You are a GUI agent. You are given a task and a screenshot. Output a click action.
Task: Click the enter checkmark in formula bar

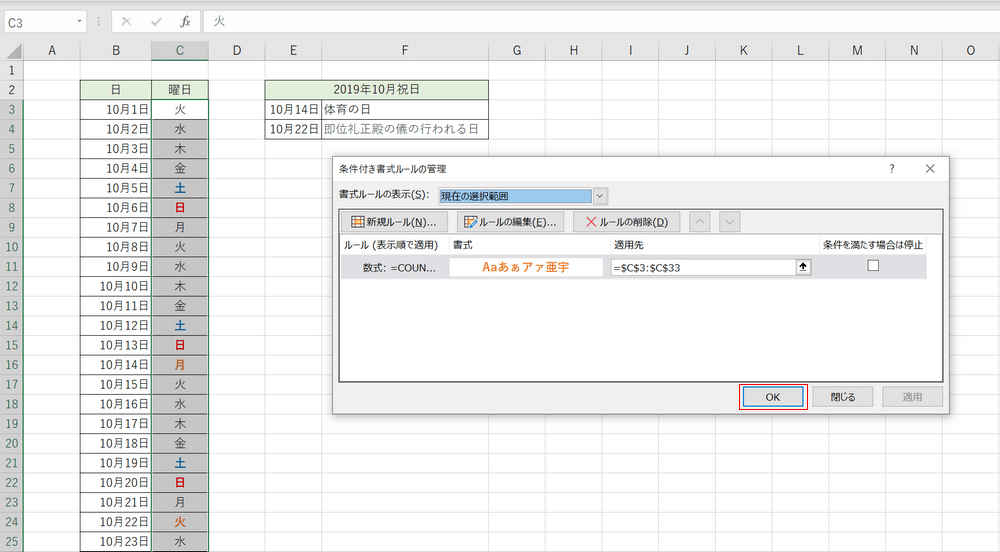point(156,21)
